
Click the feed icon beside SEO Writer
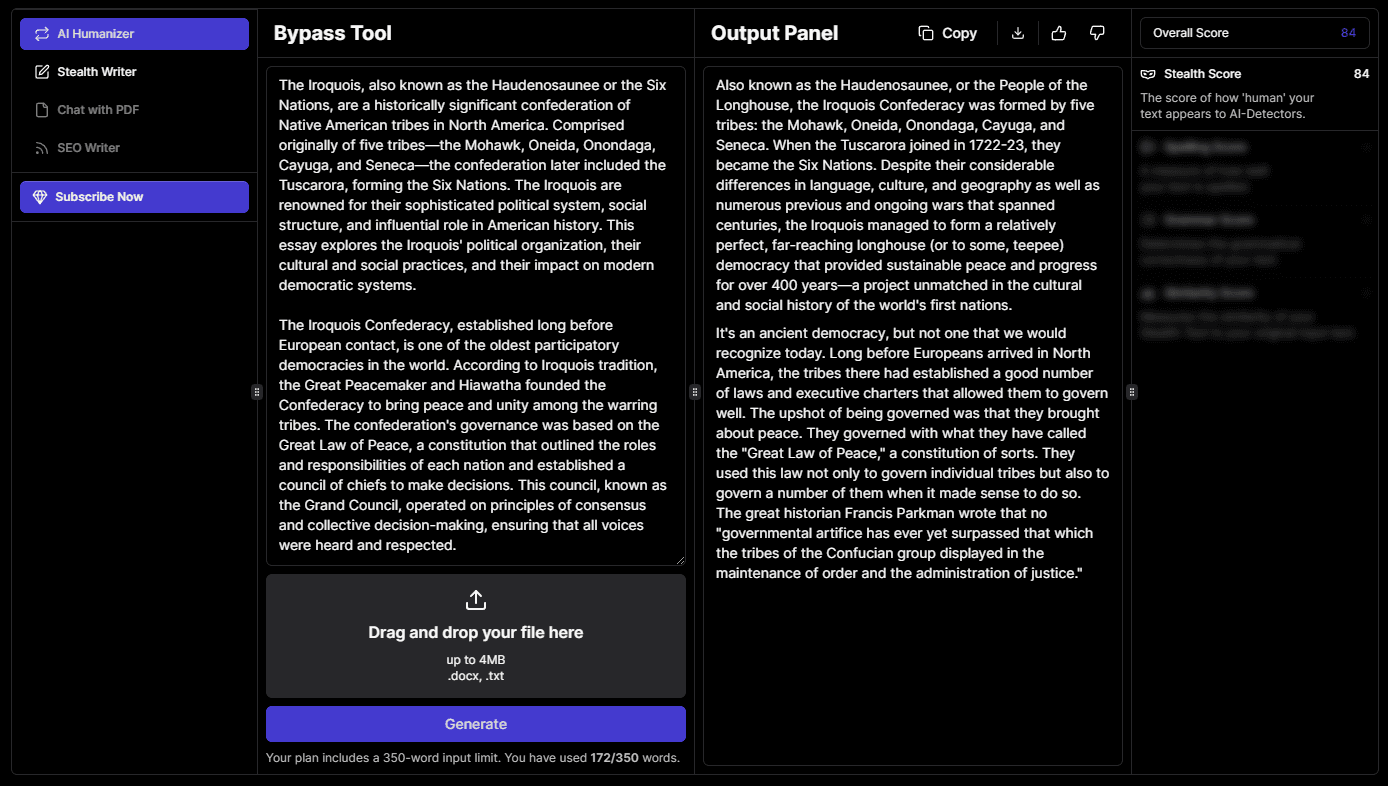pos(41,148)
